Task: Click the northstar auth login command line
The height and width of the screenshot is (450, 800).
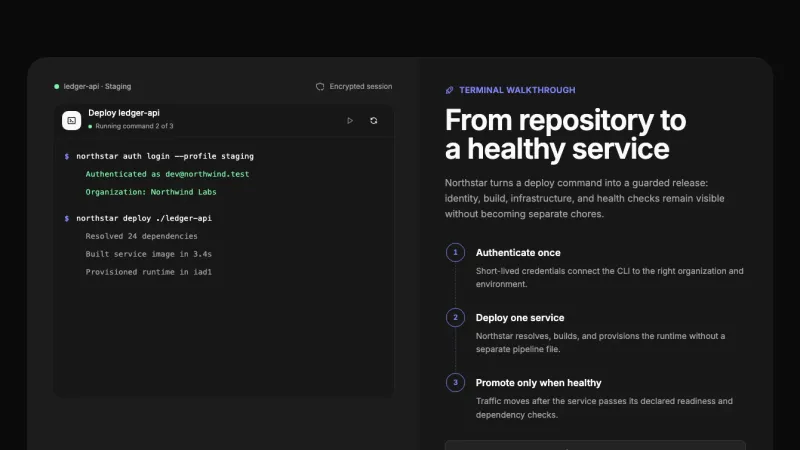Action: click(165, 156)
